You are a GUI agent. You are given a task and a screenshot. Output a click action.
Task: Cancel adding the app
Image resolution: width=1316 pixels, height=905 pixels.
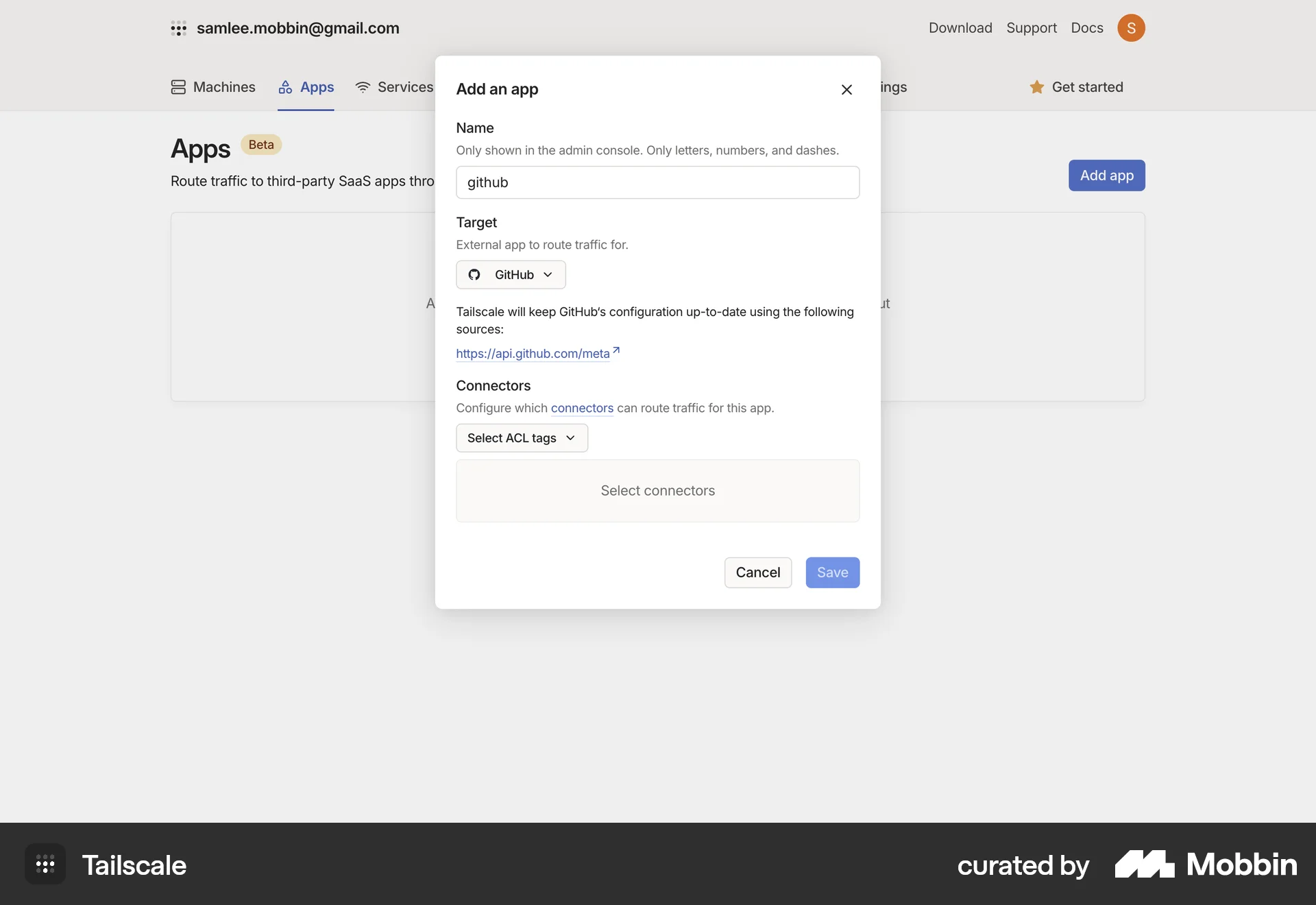point(757,572)
